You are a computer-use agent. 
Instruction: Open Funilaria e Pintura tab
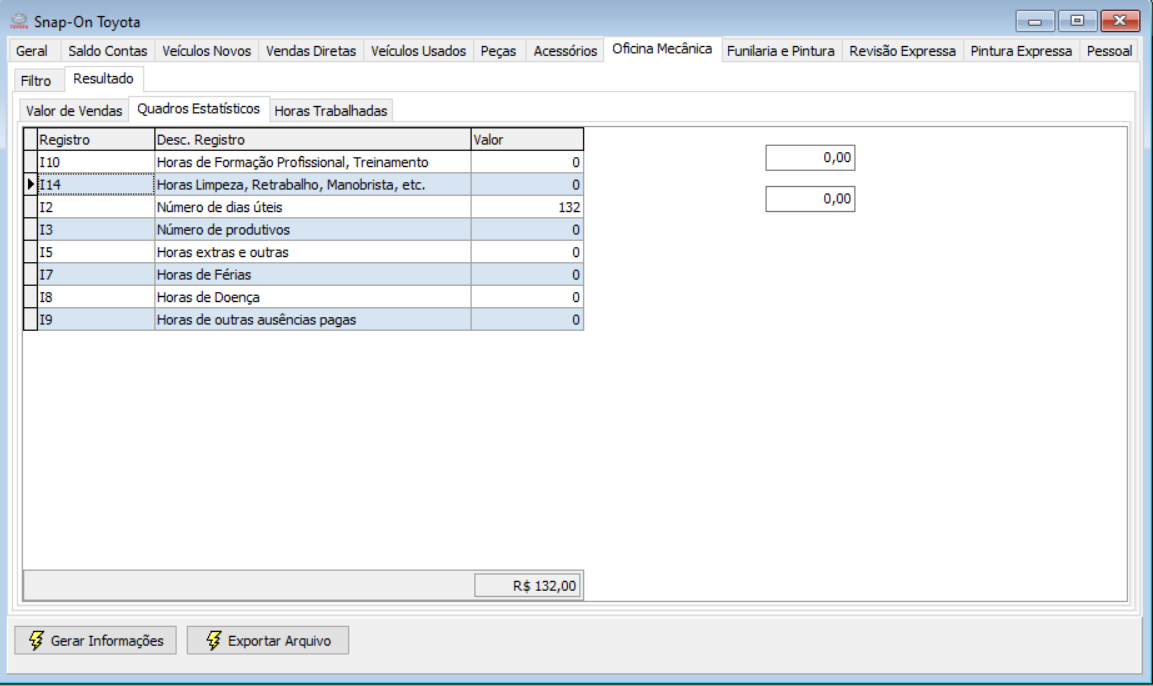pos(780,51)
